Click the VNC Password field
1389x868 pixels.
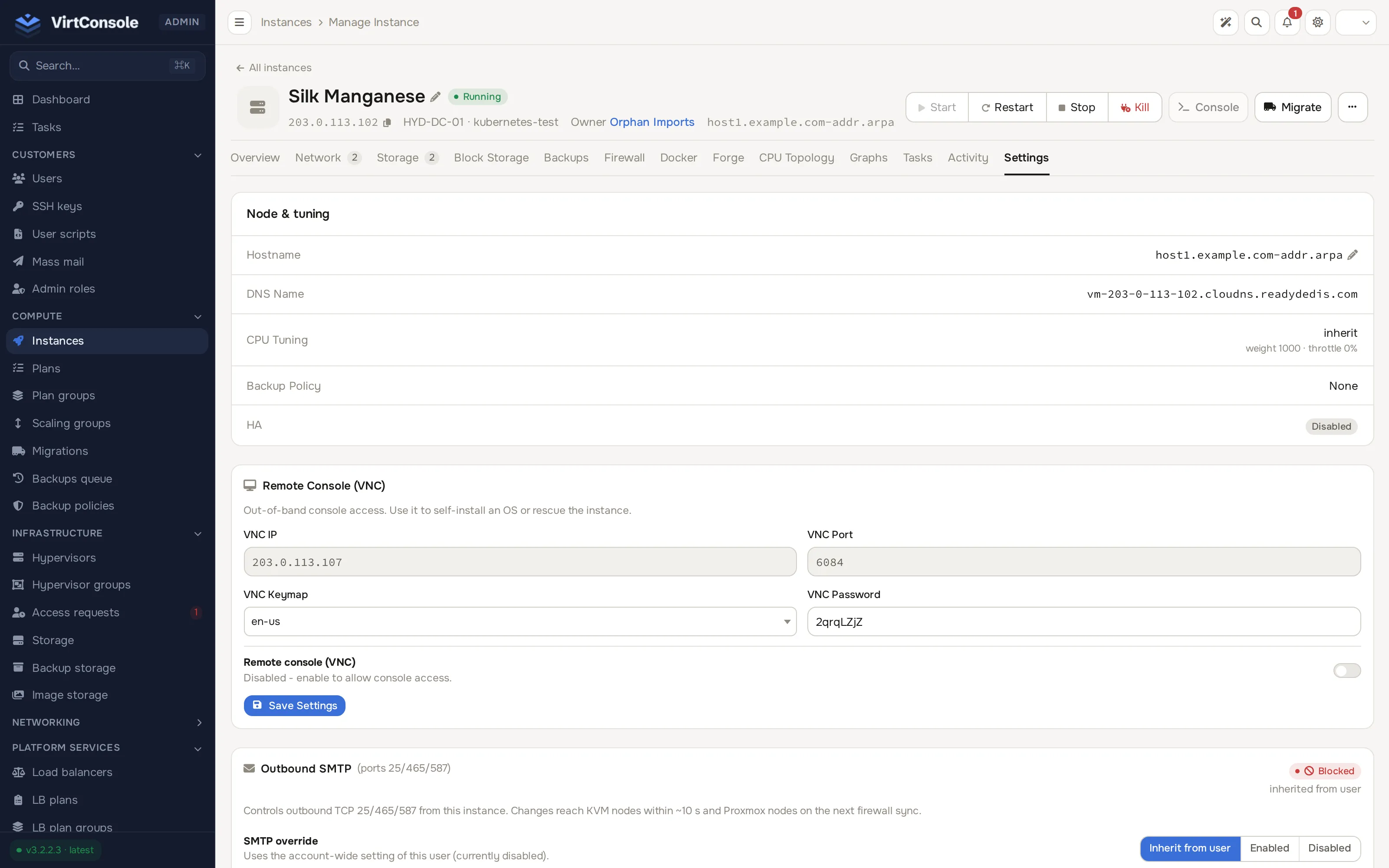pyautogui.click(x=1084, y=622)
